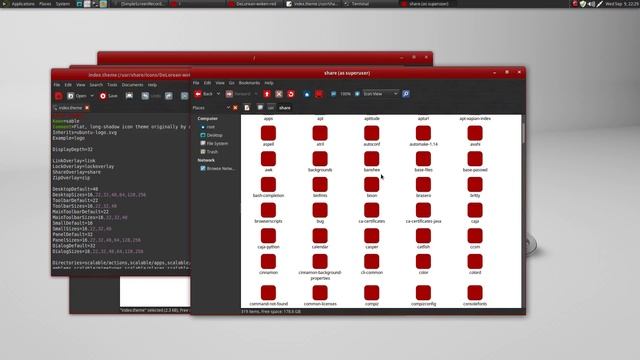The image size is (640, 360).
Task: Click the Search magnifier in file manager
Action: [x=406, y=94]
